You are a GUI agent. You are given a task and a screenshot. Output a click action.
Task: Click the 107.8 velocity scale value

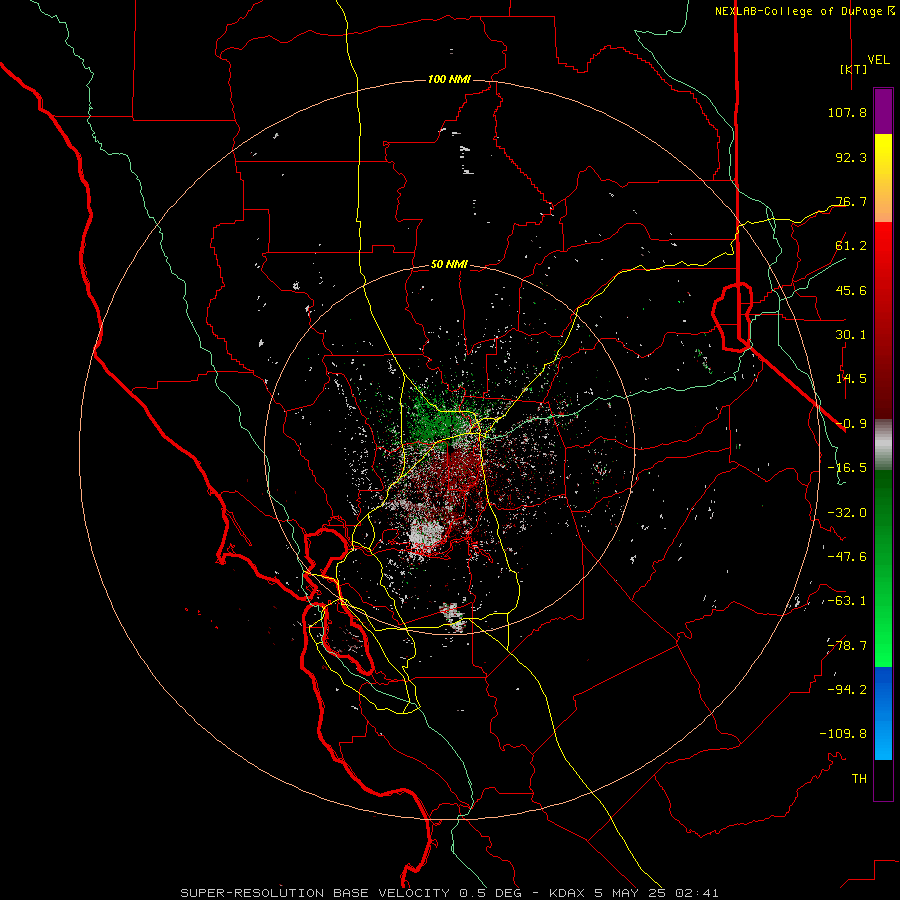[847, 112]
